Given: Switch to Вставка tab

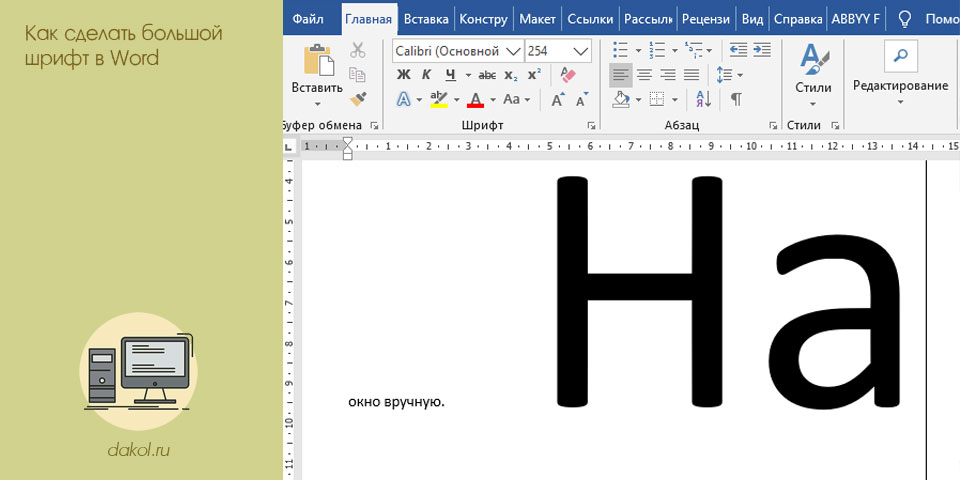Looking at the screenshot, I should pyautogui.click(x=426, y=19).
